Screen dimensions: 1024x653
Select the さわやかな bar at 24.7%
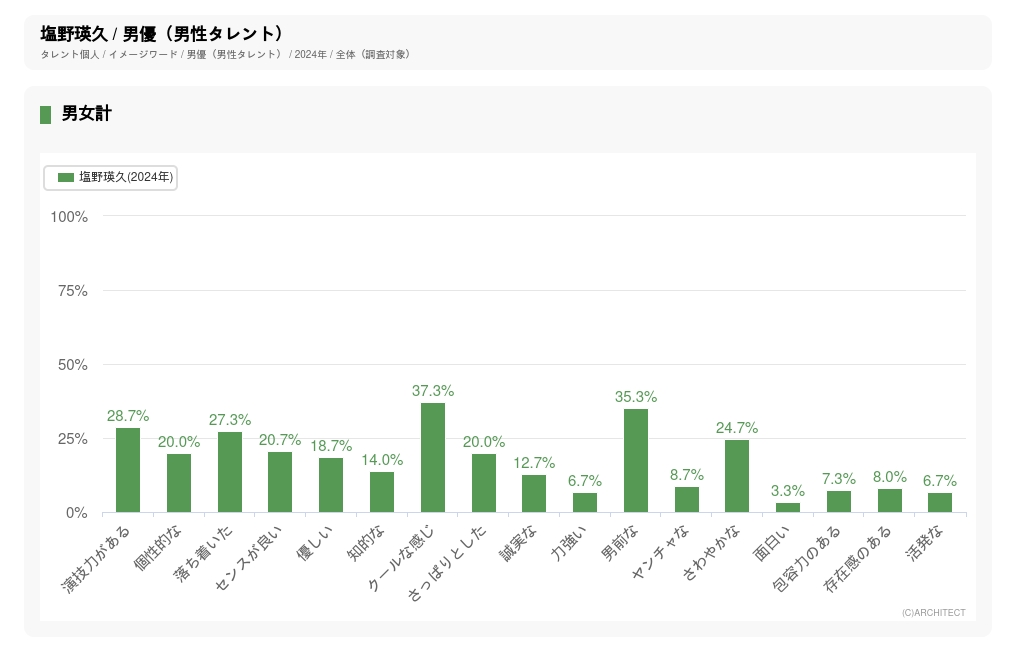point(737,476)
